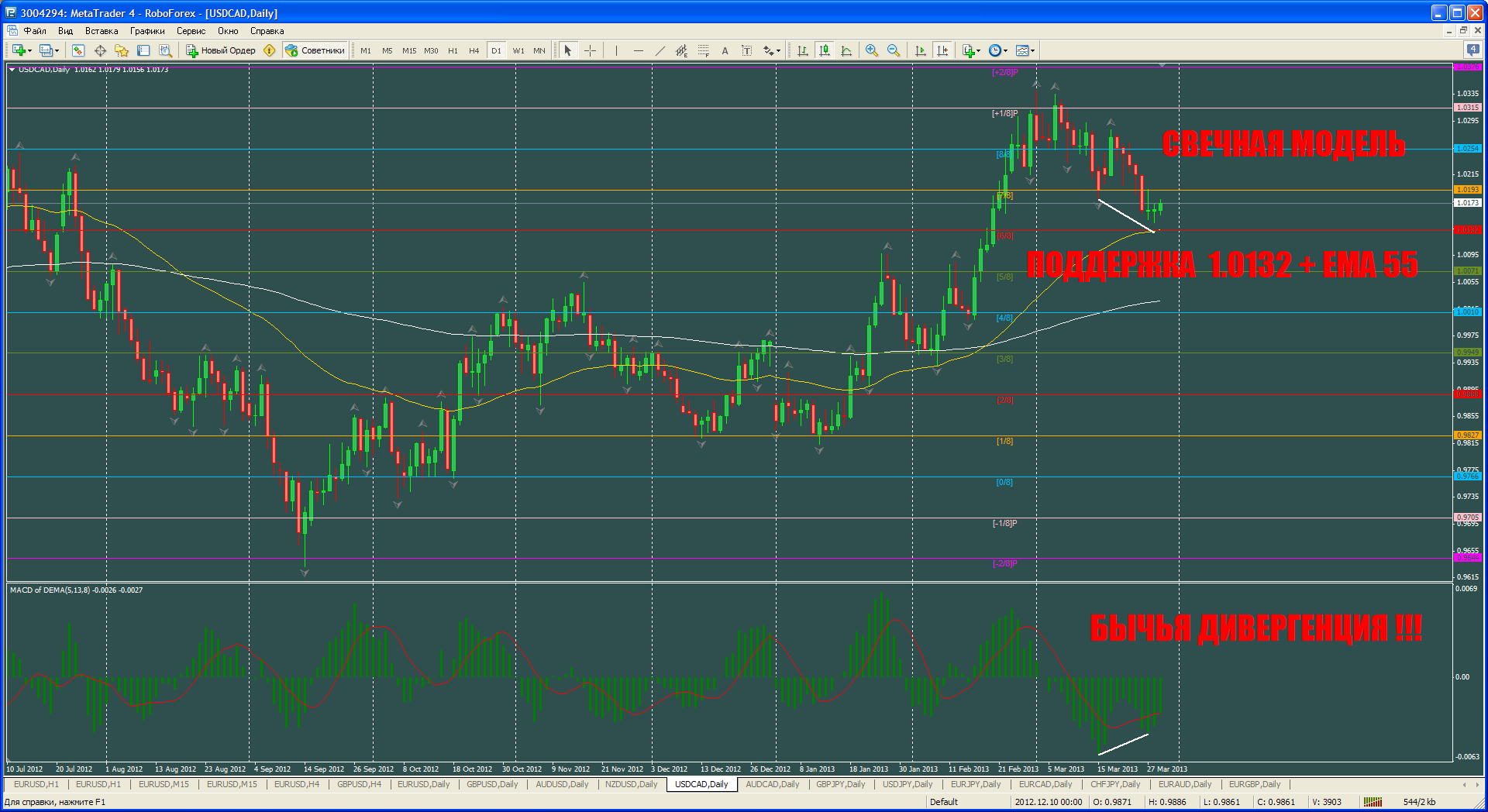Open the Графики menu
The width and height of the screenshot is (1488, 812).
click(x=147, y=31)
